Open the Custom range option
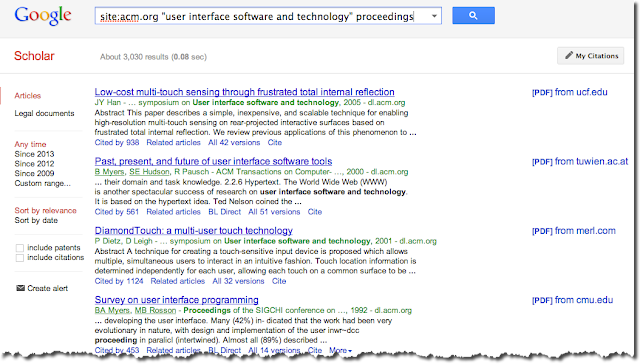This screenshot has width=640, height=364. (x=42, y=183)
